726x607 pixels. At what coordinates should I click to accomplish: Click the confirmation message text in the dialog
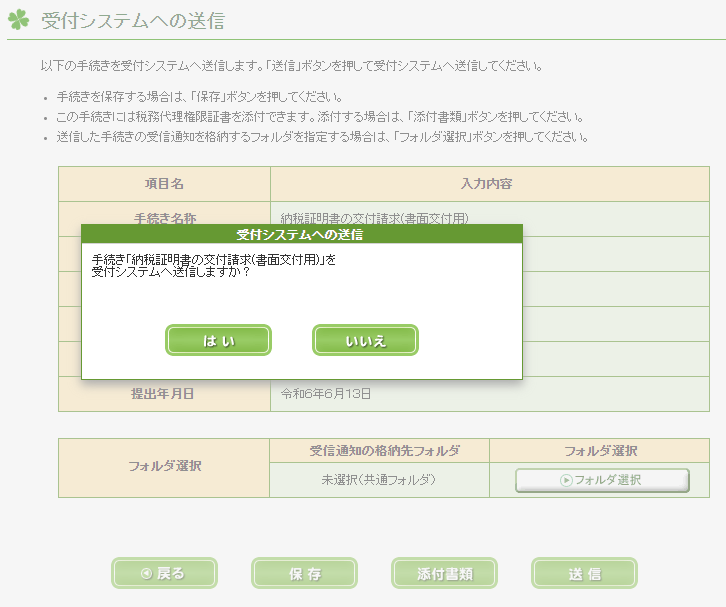[214, 265]
